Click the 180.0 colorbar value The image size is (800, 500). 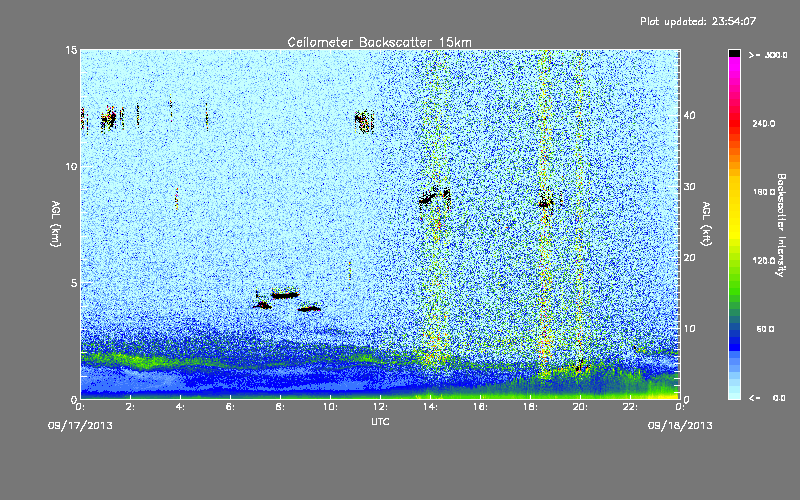tap(764, 192)
